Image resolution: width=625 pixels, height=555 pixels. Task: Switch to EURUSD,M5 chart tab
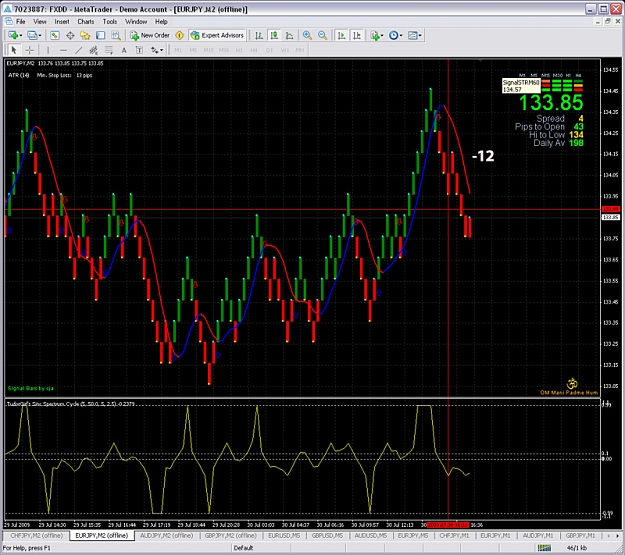pos(284,535)
